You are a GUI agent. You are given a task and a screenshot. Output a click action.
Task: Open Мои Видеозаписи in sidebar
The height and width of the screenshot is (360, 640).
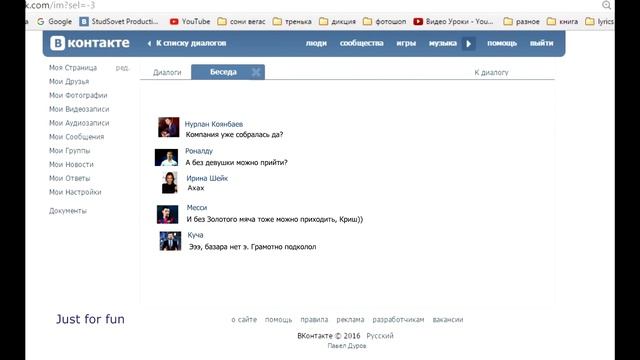[x=79, y=109]
